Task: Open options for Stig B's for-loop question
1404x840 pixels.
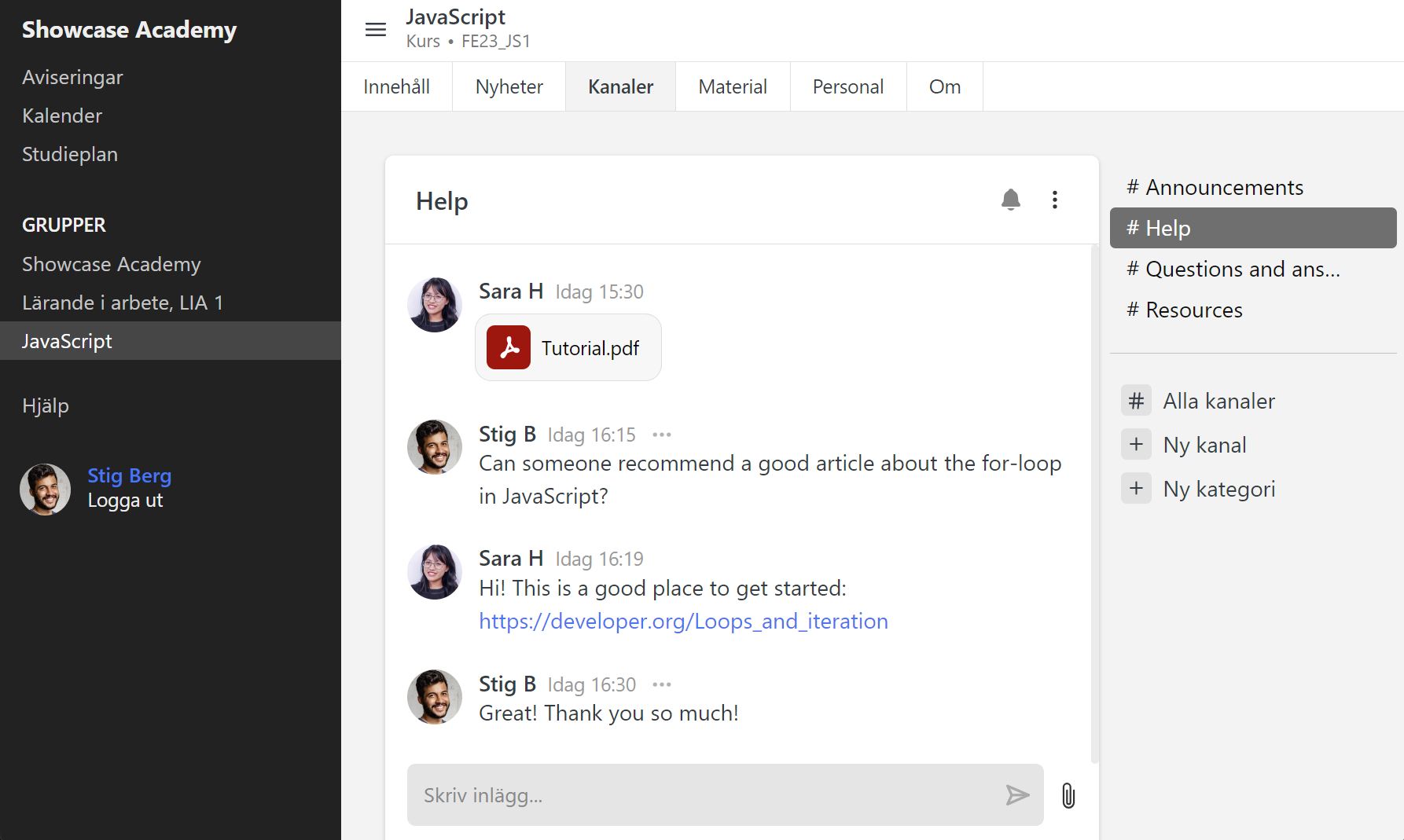Action: pos(661,434)
